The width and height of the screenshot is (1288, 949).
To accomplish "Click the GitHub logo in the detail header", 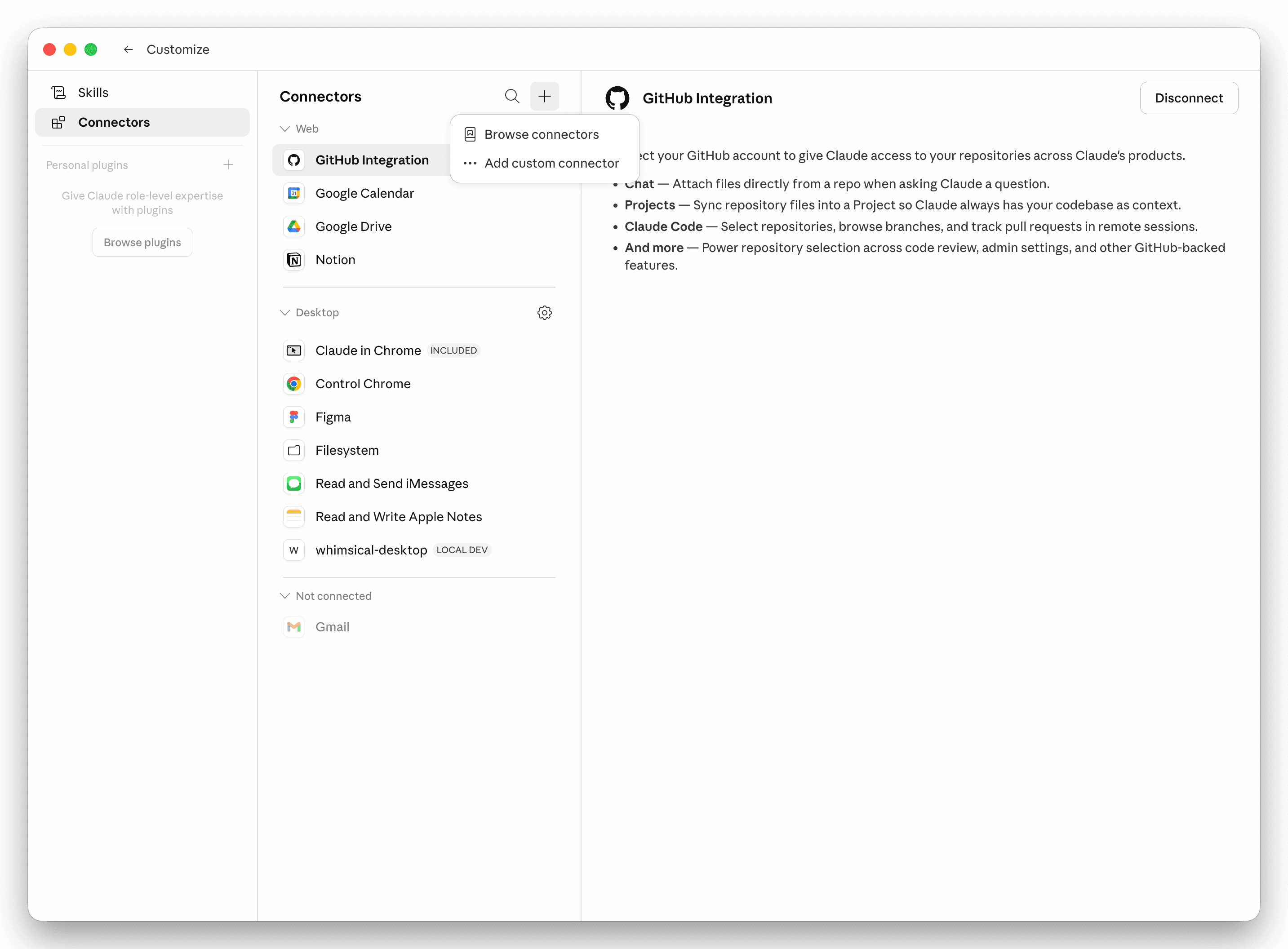I will [x=617, y=98].
